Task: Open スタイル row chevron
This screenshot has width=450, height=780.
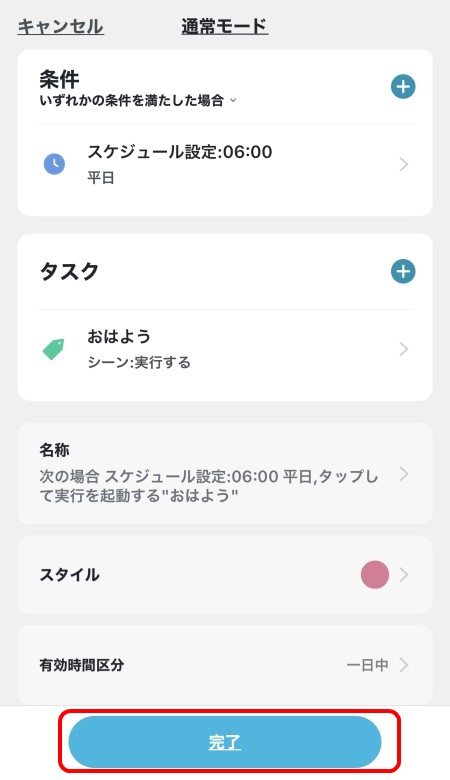Action: 404,575
